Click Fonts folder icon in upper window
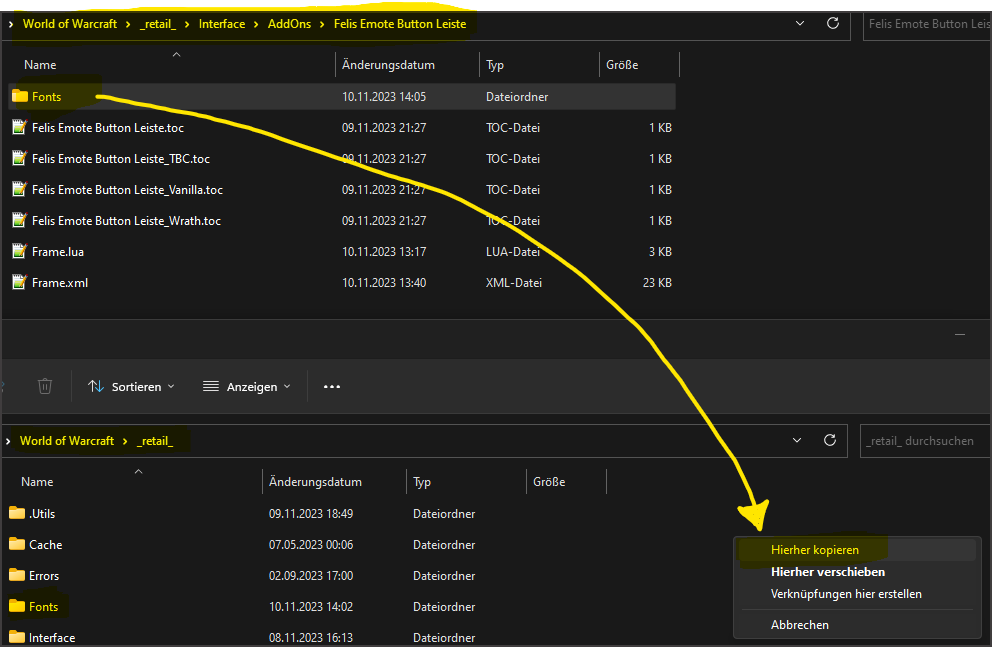The width and height of the screenshot is (992, 647). click(20, 97)
